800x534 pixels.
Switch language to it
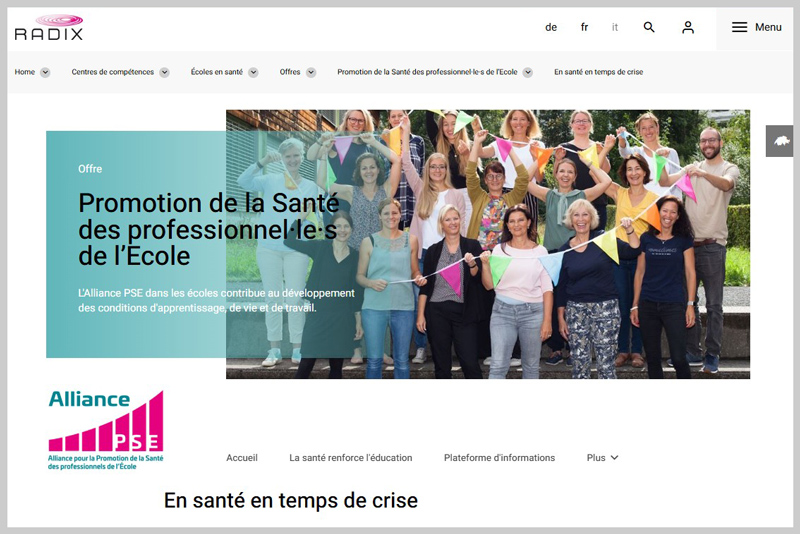tap(615, 27)
